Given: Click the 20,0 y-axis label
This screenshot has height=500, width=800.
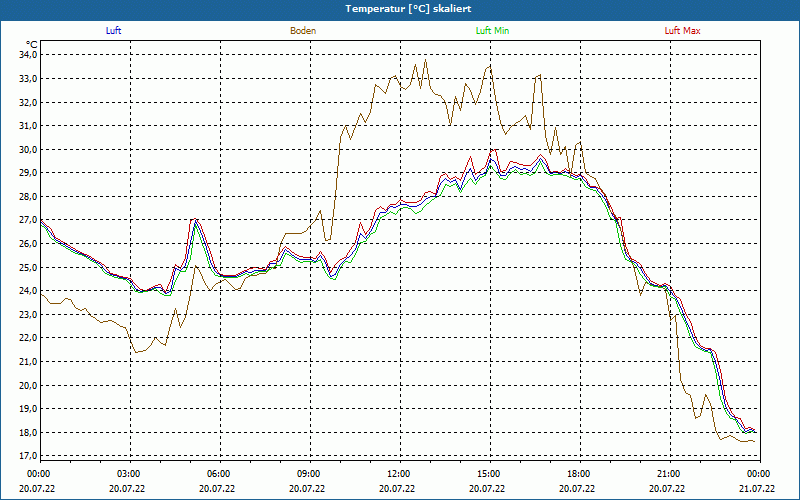Looking at the screenshot, I should pos(28,385).
